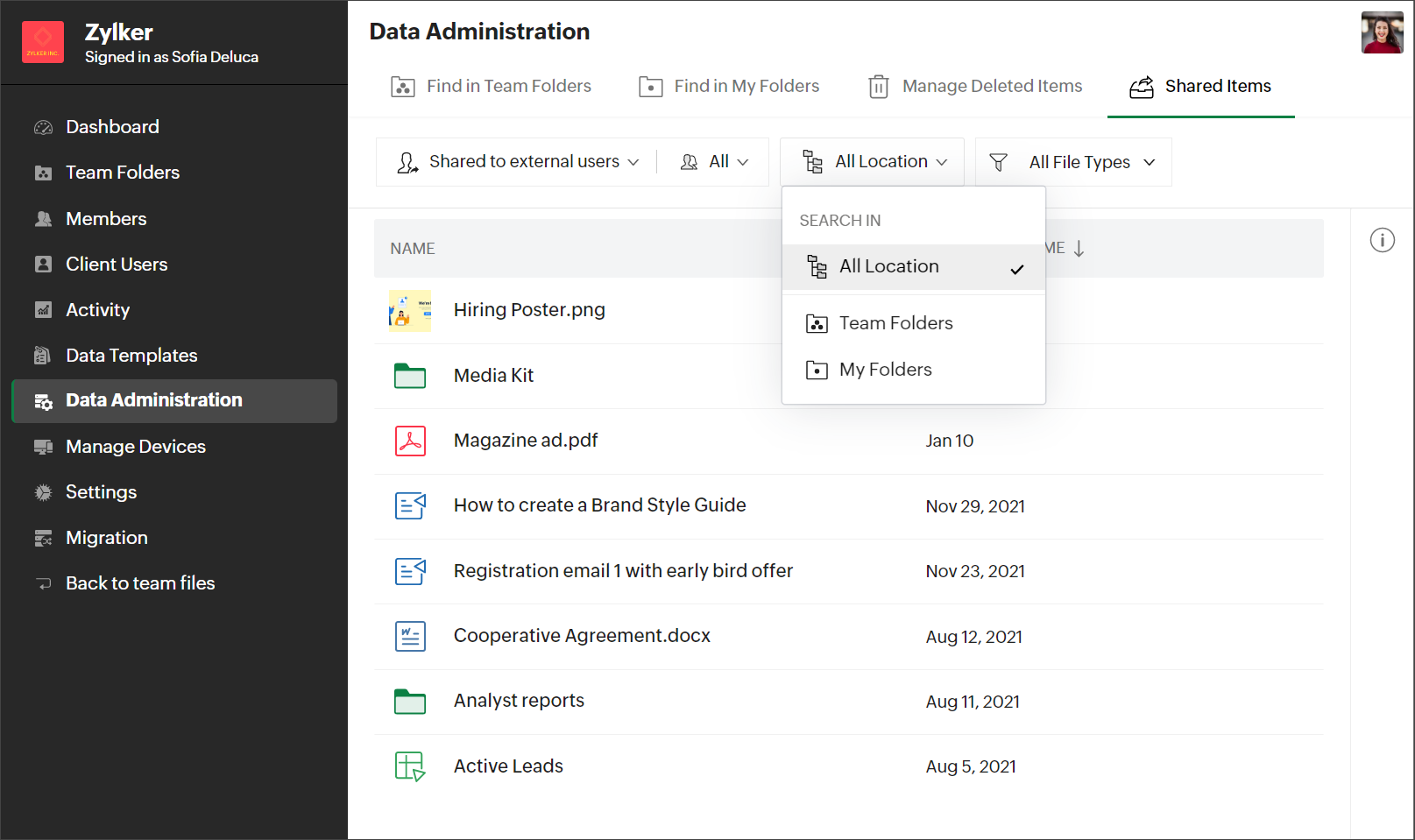Click the Active Leads spreadsheet icon

[x=410, y=766]
